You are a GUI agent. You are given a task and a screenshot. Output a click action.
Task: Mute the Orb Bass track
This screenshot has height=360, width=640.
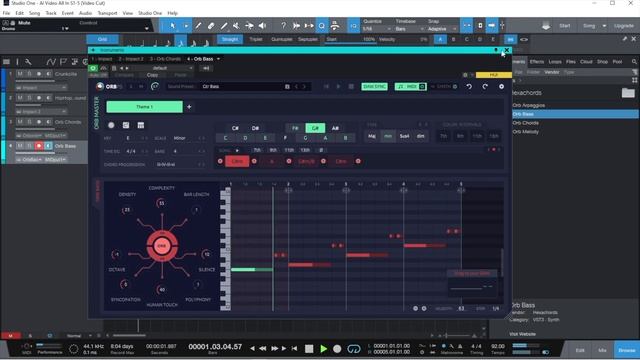(20, 146)
